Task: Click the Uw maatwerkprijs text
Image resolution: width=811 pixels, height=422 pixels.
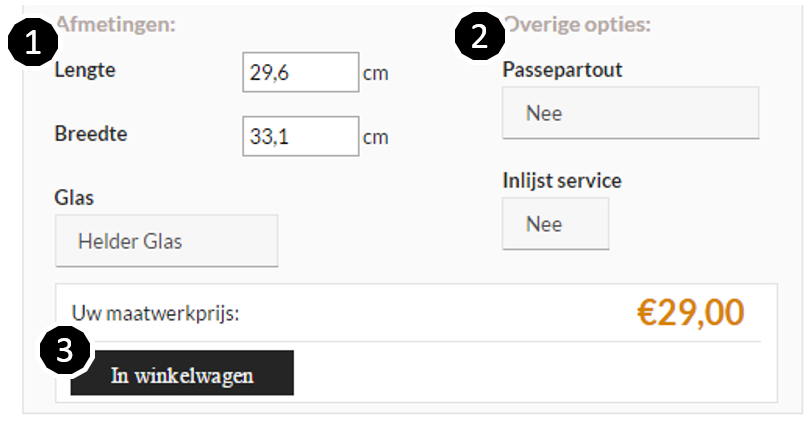Action: point(155,313)
